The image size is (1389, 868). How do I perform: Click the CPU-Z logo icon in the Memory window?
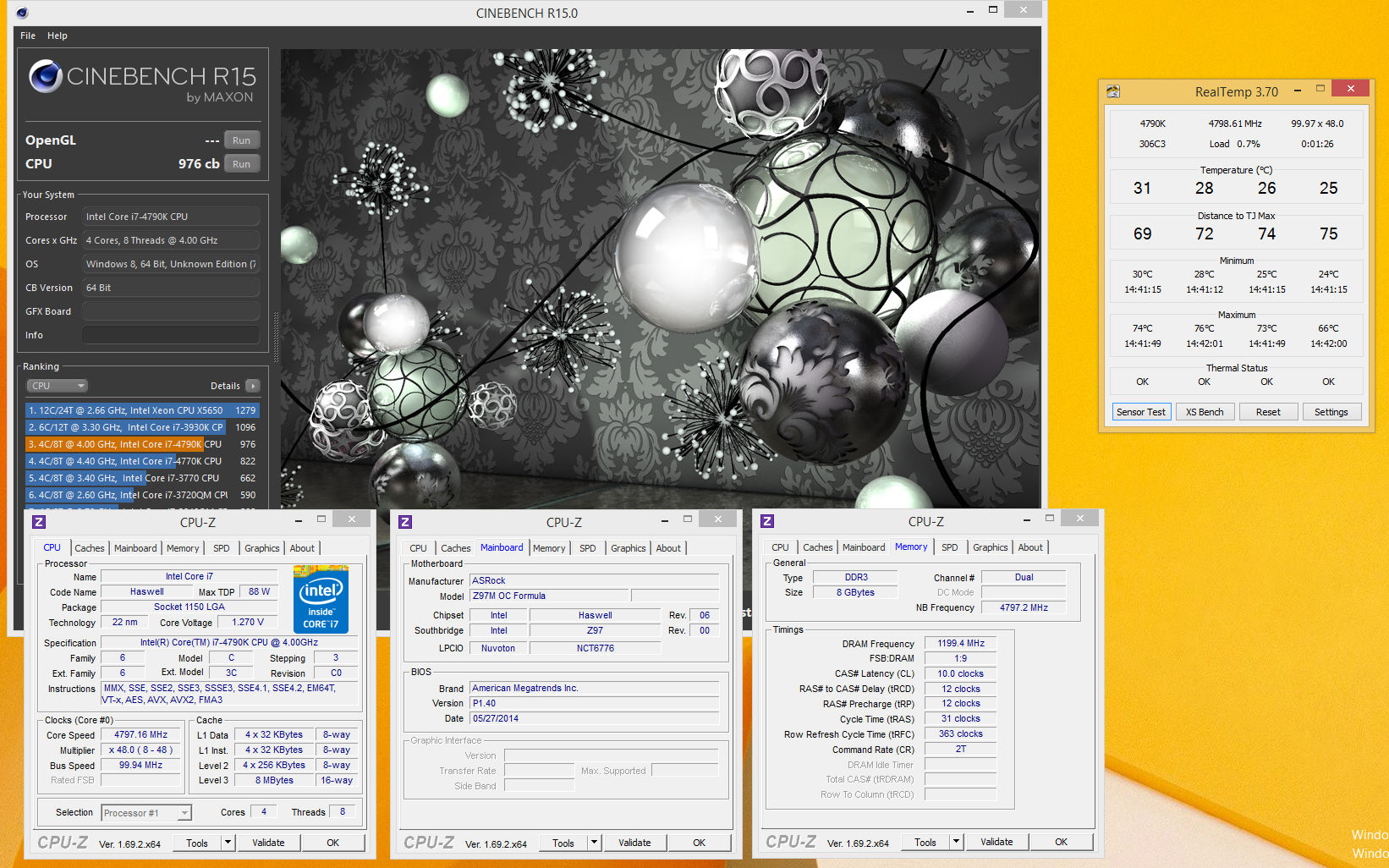[767, 521]
